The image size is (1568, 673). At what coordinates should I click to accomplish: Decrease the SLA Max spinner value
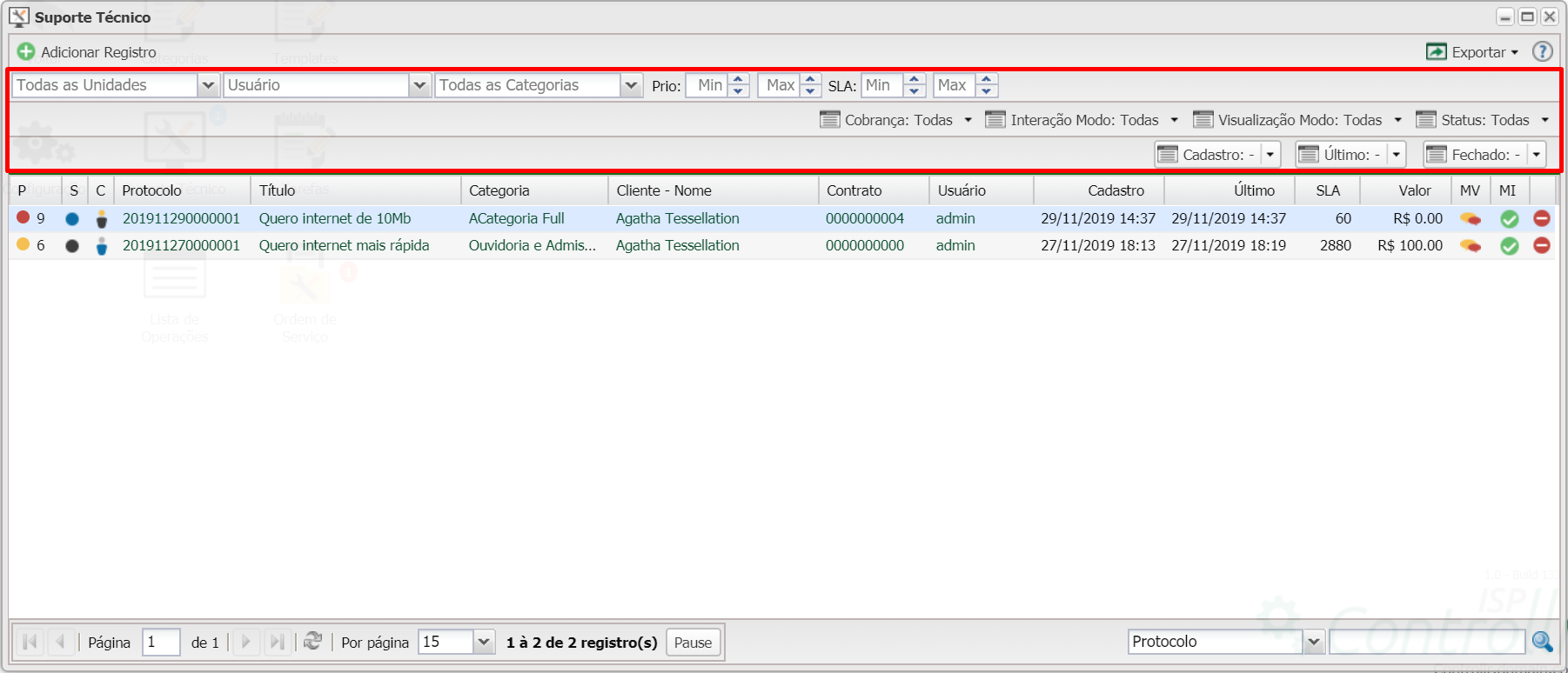[986, 90]
